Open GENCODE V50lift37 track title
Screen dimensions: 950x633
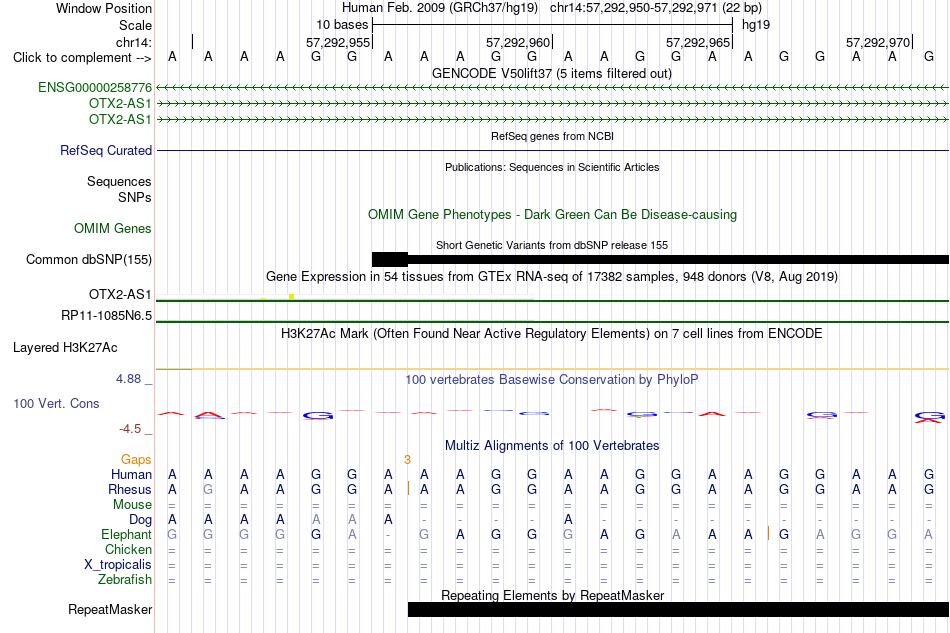552,73
